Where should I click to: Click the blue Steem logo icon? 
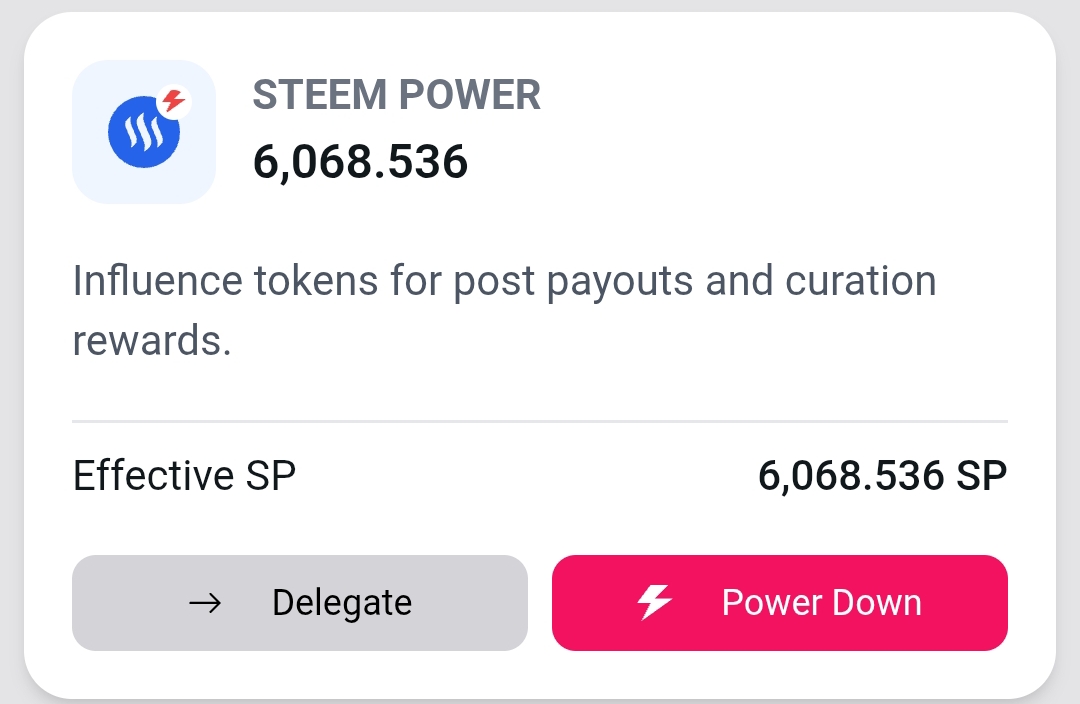click(x=144, y=132)
